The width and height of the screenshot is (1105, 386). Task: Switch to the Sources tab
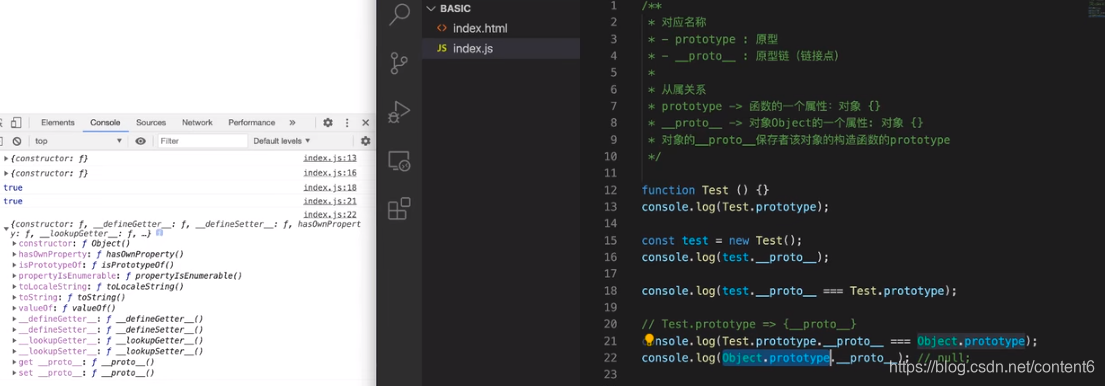(151, 123)
